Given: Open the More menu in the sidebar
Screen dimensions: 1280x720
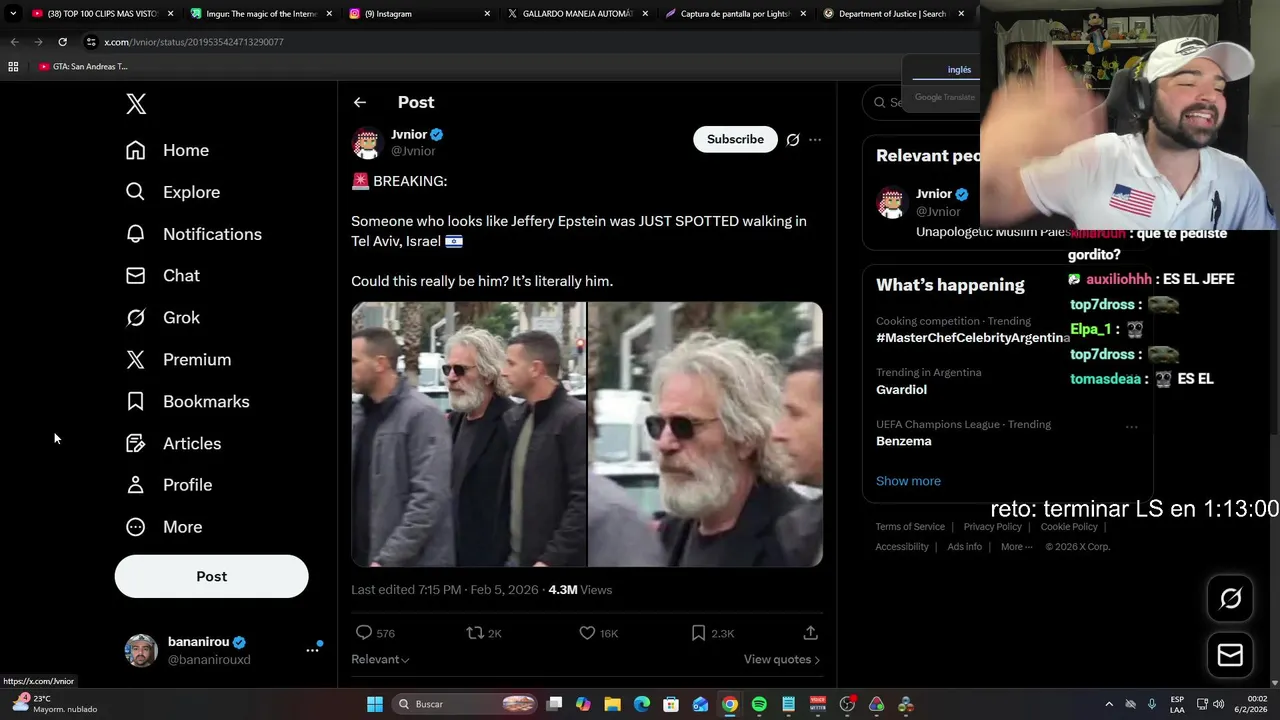Looking at the screenshot, I should [163, 527].
